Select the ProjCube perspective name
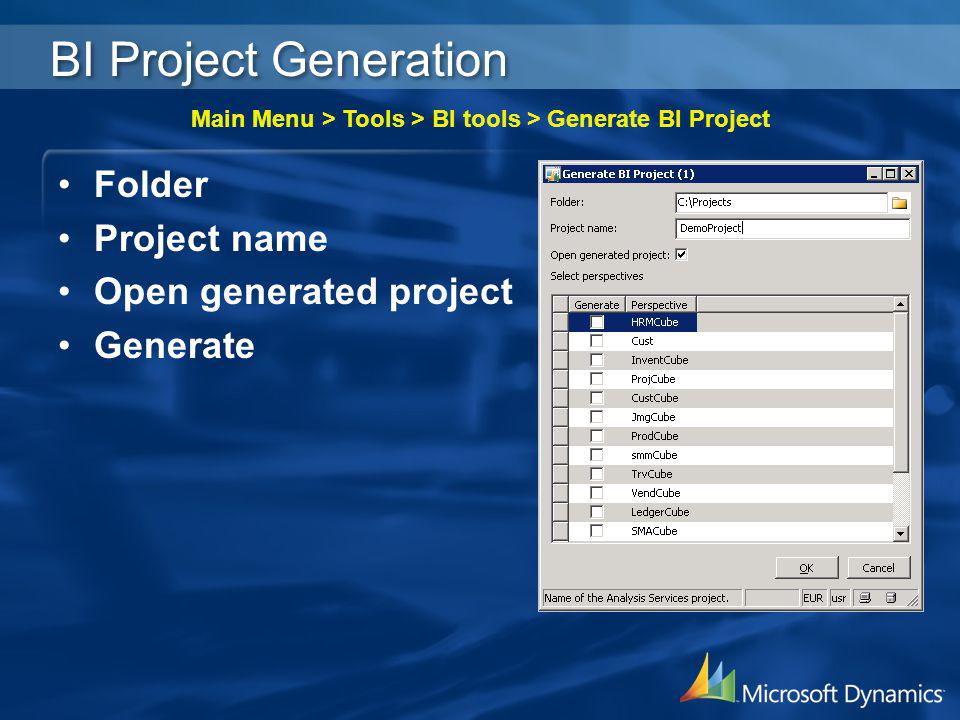This screenshot has width=960, height=720. point(653,379)
